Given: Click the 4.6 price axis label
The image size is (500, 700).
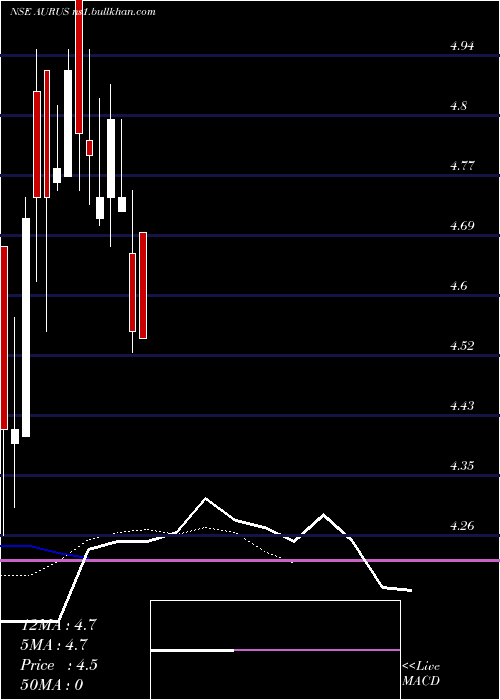Looking at the screenshot, I should (458, 286).
